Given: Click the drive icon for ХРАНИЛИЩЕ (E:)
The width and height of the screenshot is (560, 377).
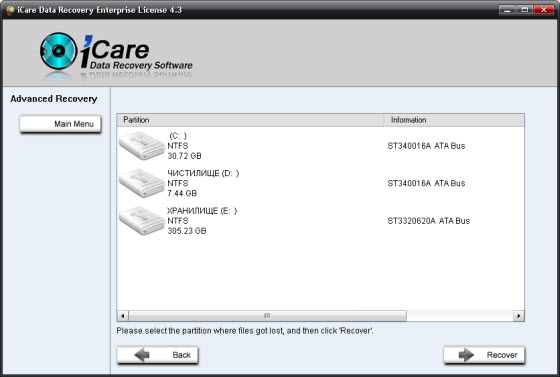Looking at the screenshot, I should (142, 220).
